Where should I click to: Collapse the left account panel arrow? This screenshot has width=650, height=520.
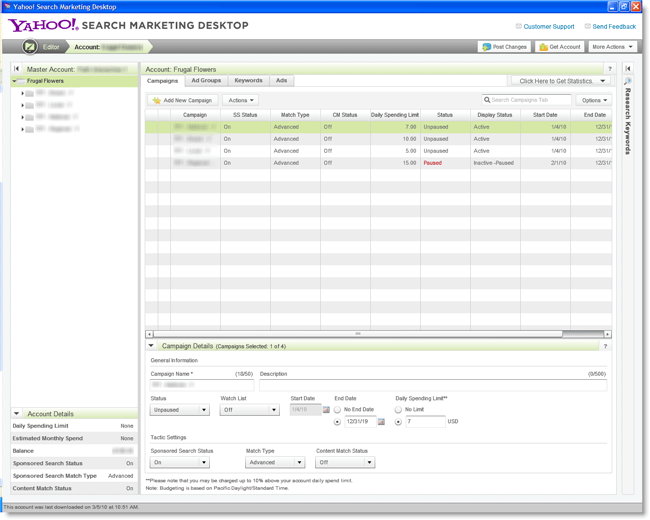tap(17, 69)
